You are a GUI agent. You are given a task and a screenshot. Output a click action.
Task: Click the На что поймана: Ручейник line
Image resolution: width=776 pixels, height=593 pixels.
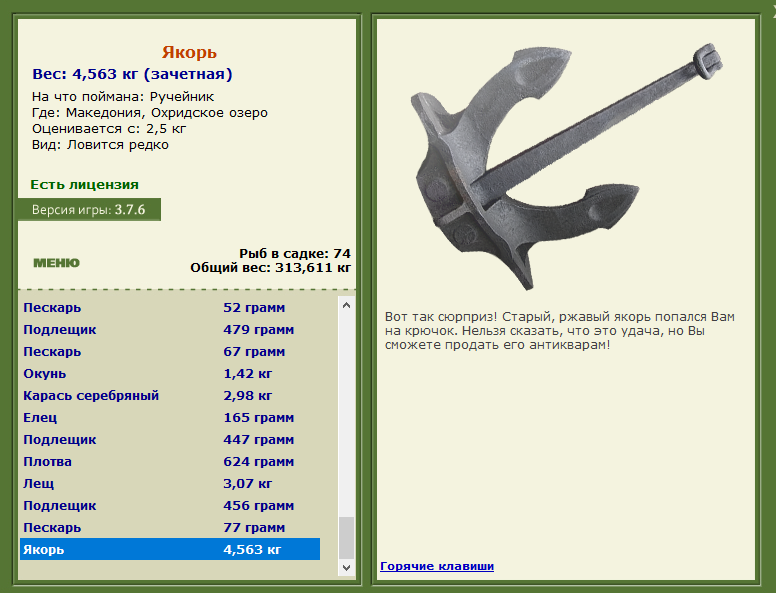point(123,97)
